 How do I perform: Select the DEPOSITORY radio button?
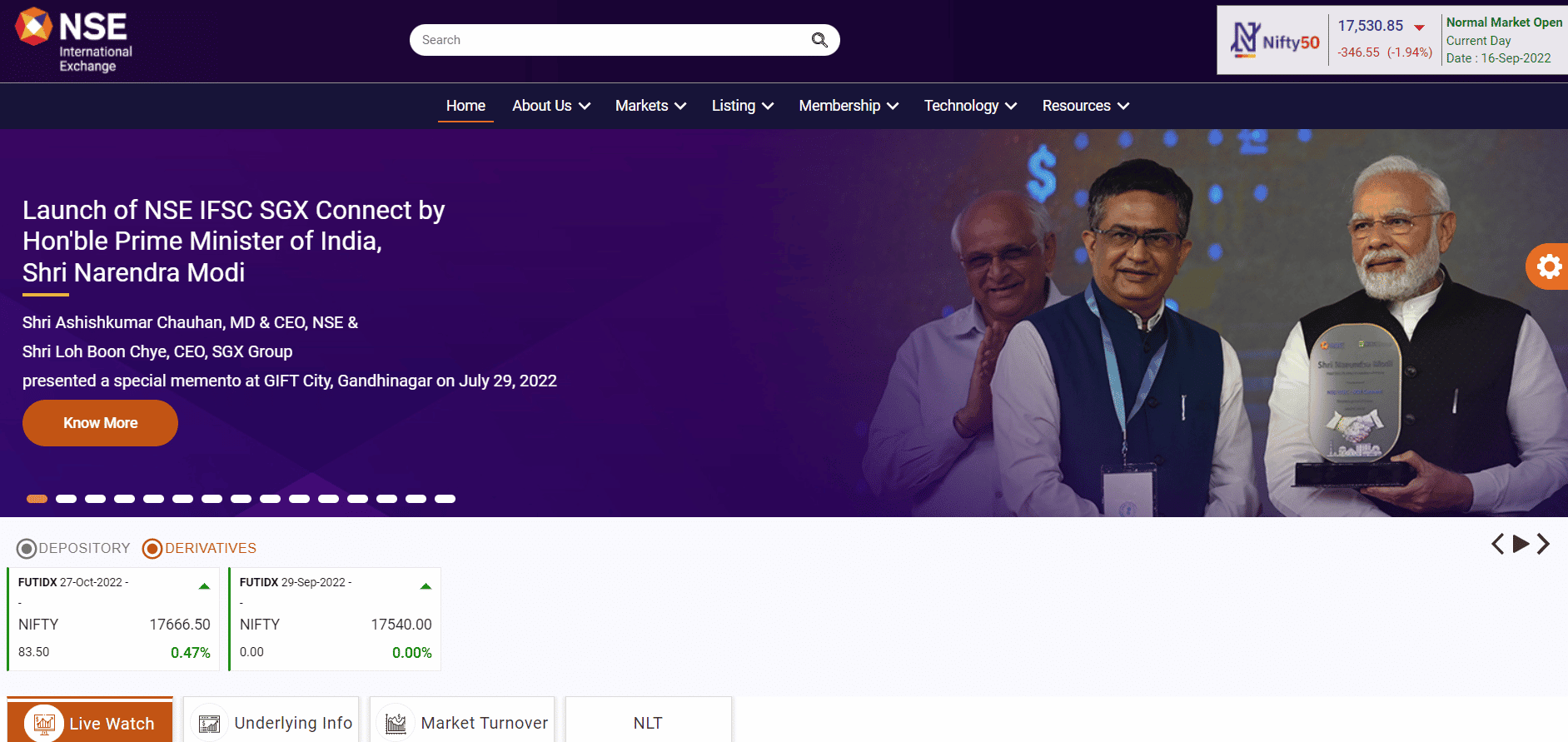(x=27, y=549)
